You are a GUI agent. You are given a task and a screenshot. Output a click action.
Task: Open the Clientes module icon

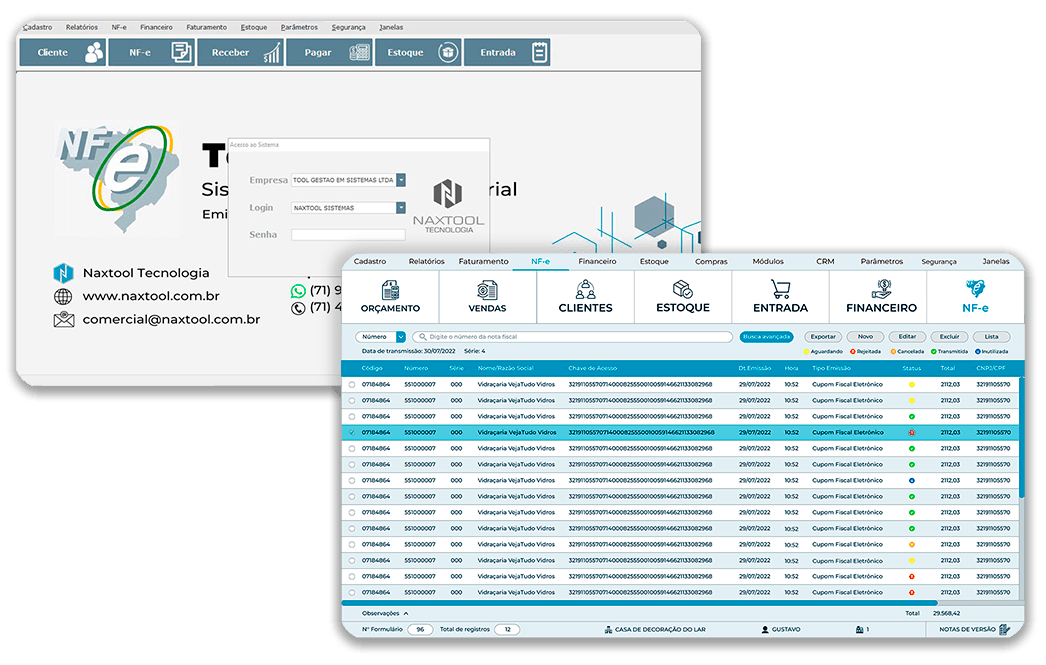coord(585,289)
